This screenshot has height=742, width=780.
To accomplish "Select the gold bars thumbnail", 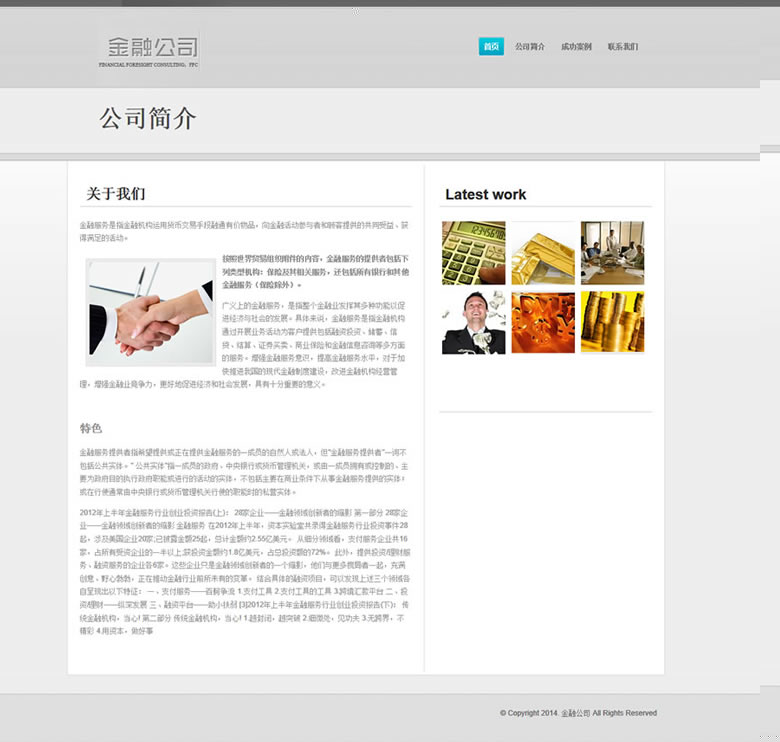I will [x=543, y=253].
